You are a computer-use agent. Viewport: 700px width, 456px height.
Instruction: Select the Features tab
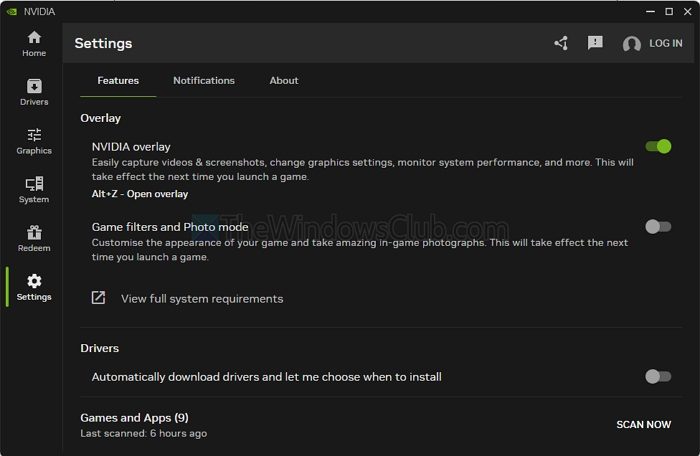coord(118,80)
